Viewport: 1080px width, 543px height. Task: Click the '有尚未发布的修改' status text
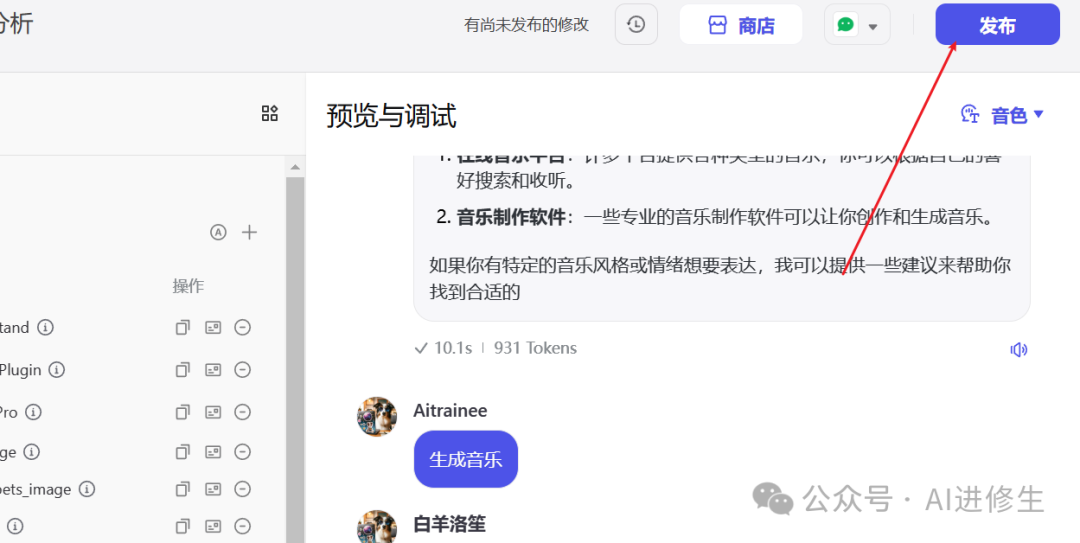[x=527, y=25]
